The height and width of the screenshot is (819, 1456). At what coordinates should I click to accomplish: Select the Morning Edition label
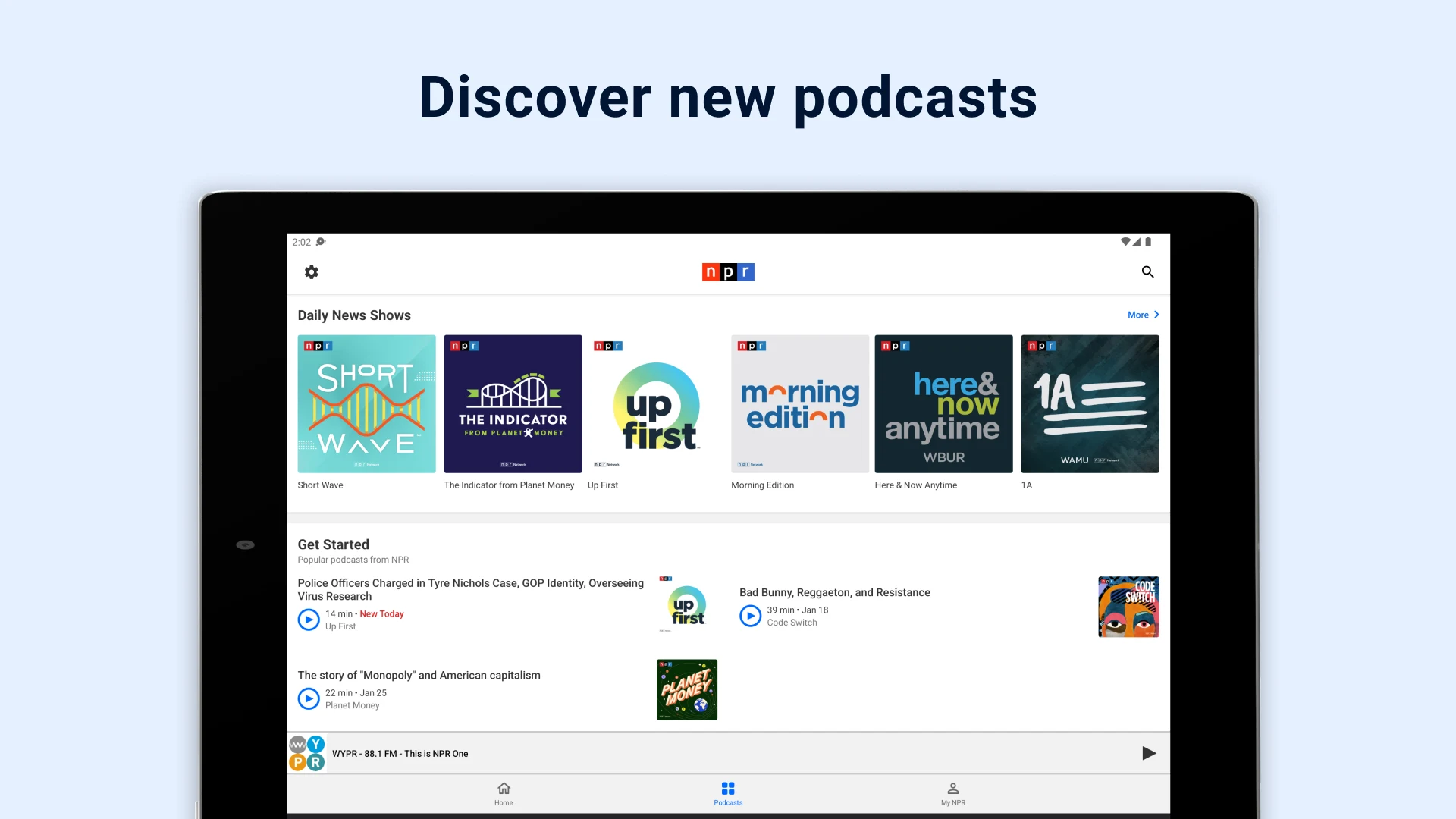click(x=762, y=485)
